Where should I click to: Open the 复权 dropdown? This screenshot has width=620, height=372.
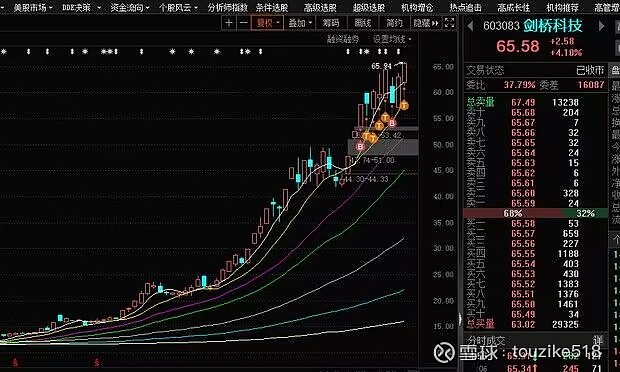pyautogui.click(x=268, y=23)
